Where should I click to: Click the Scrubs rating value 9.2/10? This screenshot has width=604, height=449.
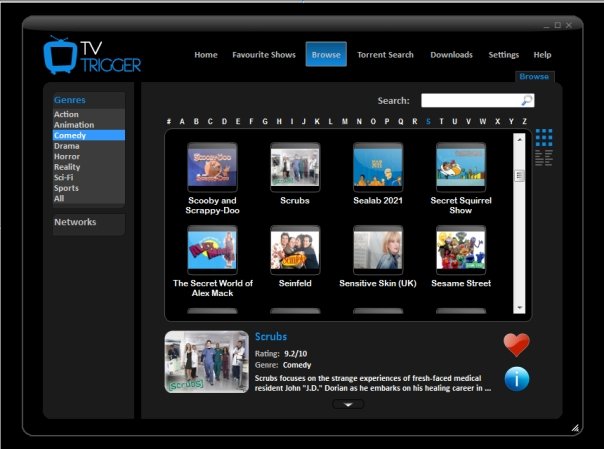(295, 354)
